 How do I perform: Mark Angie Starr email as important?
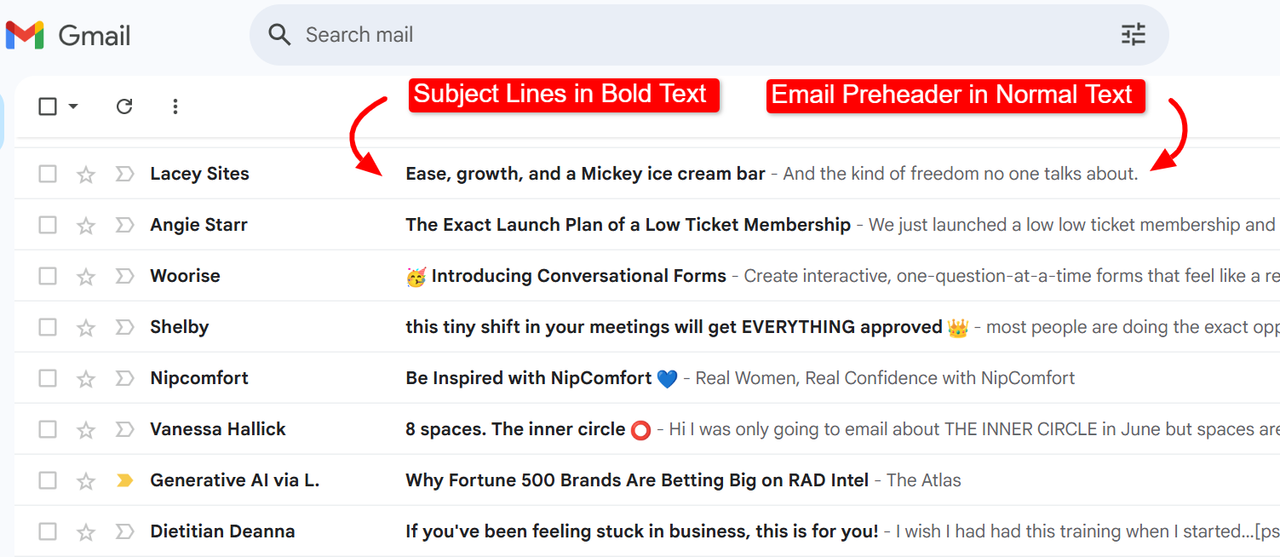click(124, 225)
